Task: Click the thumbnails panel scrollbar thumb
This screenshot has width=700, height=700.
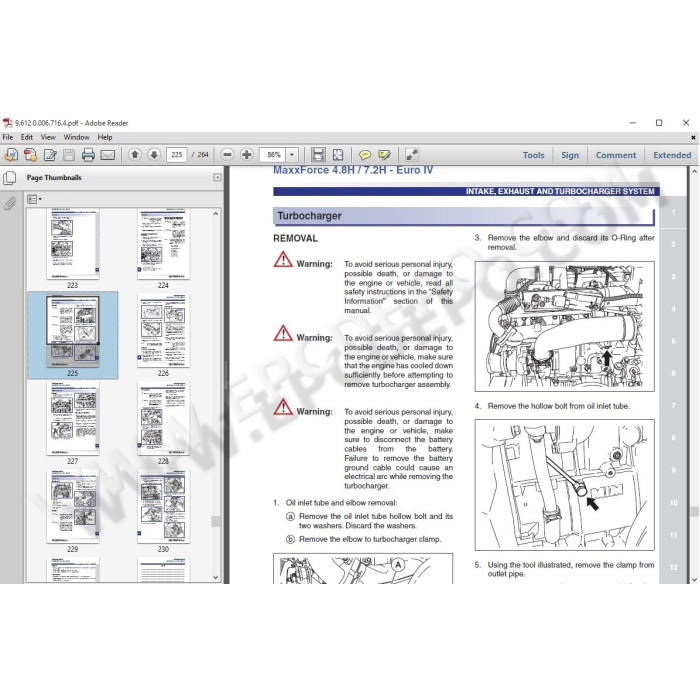Action: (x=216, y=521)
